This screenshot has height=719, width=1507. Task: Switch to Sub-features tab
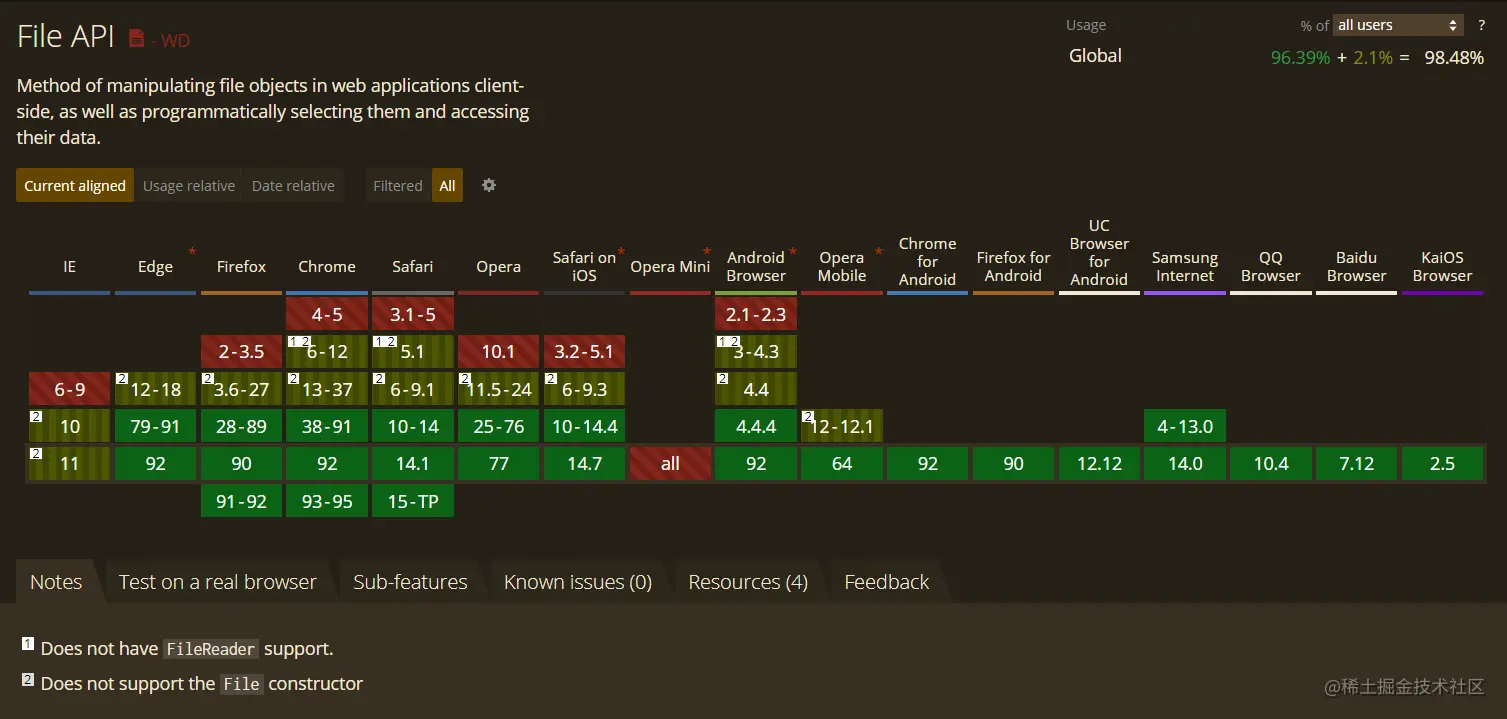click(x=410, y=582)
